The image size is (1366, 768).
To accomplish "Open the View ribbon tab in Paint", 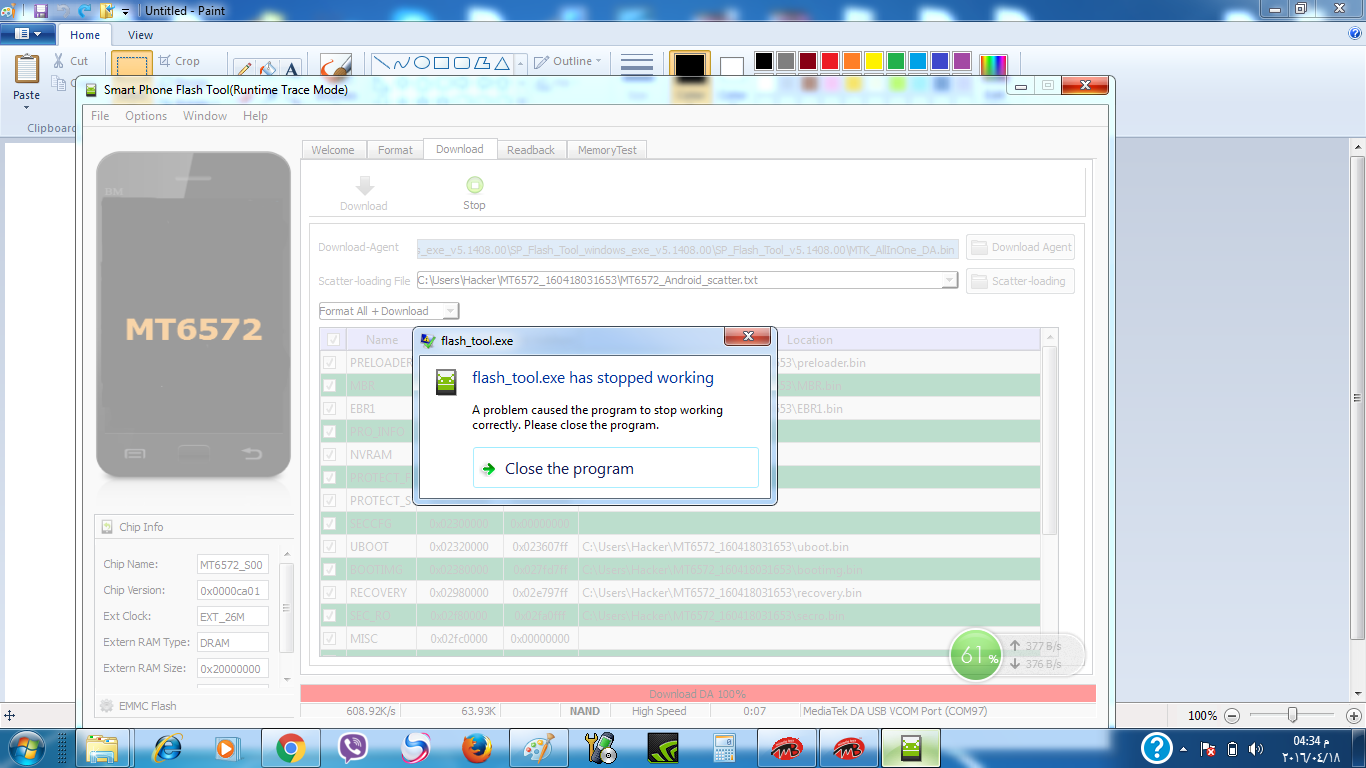I will pyautogui.click(x=140, y=35).
